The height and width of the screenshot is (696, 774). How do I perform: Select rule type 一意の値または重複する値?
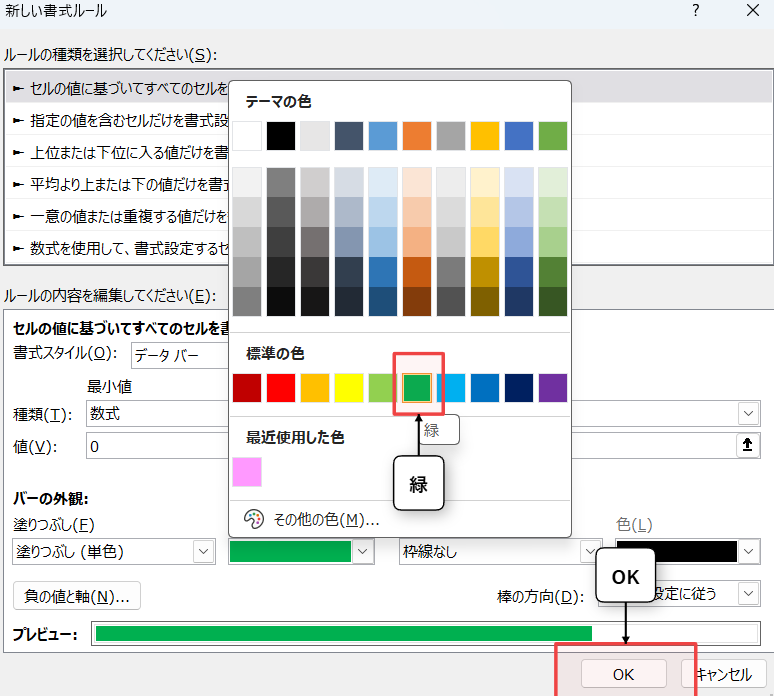tap(120, 216)
